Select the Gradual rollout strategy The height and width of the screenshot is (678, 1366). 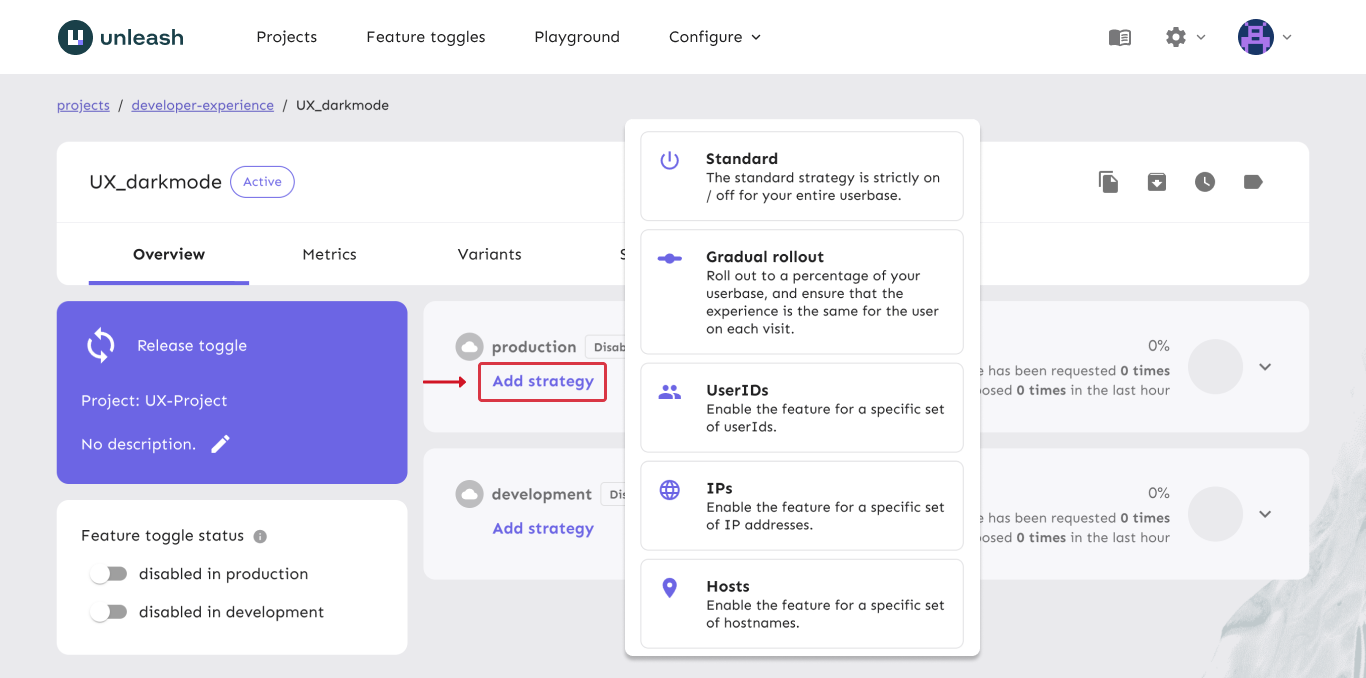(801, 292)
